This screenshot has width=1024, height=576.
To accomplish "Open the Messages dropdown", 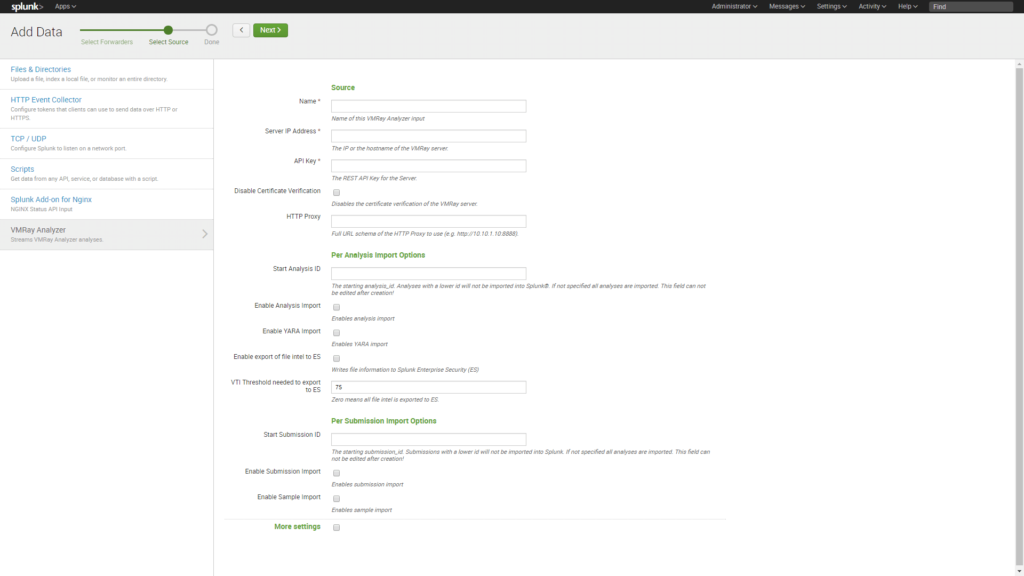I will (787, 7).
